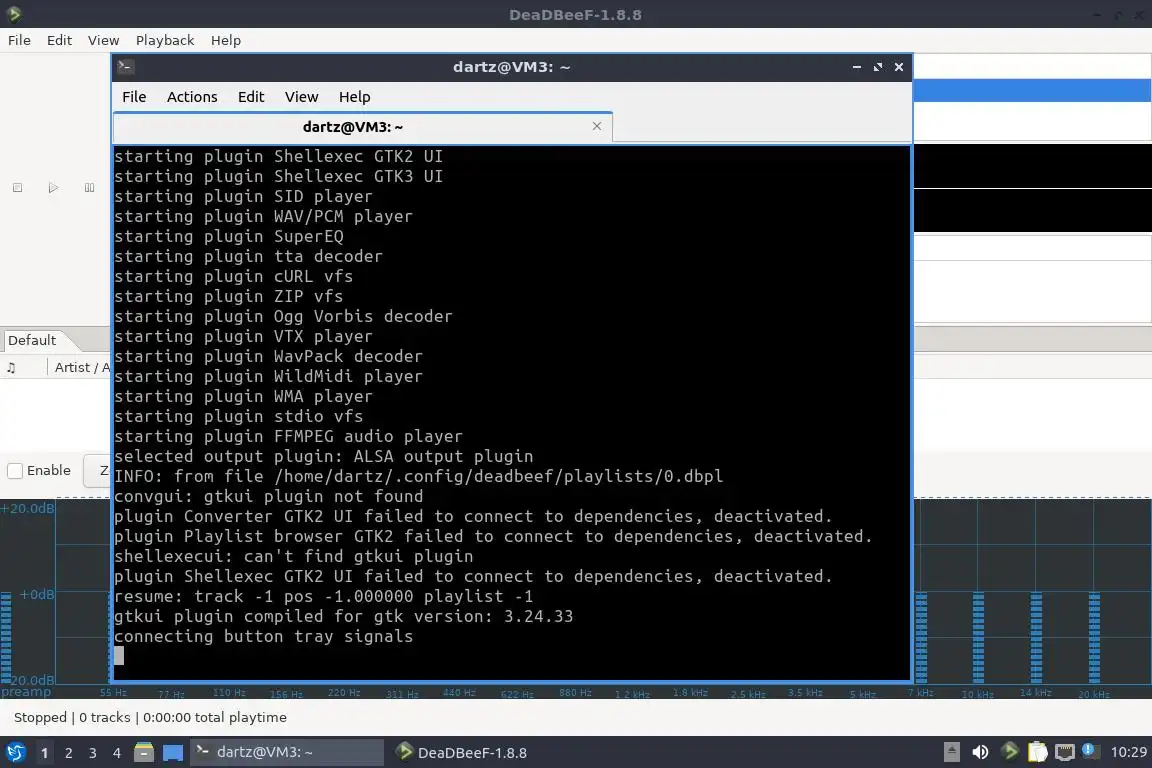1152x768 pixels.
Task: Click line 'shellexecui: can't find gtkui plugin'
Action: (x=293, y=556)
